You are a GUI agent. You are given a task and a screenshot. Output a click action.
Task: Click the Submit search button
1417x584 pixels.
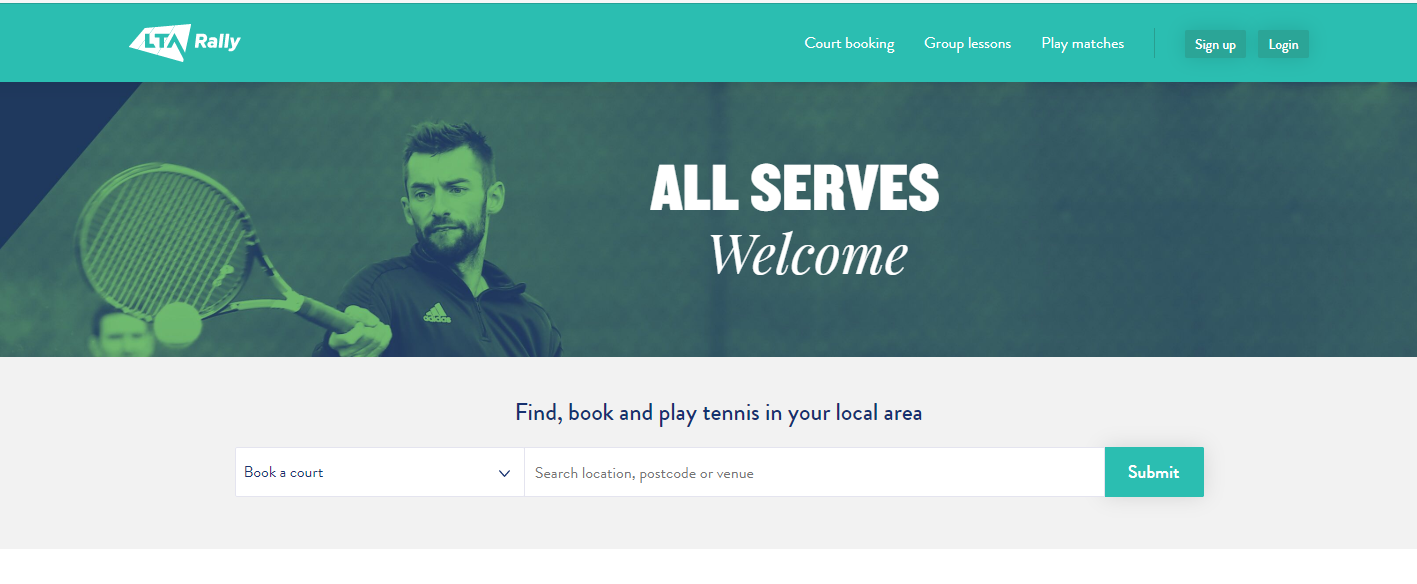pyautogui.click(x=1154, y=472)
